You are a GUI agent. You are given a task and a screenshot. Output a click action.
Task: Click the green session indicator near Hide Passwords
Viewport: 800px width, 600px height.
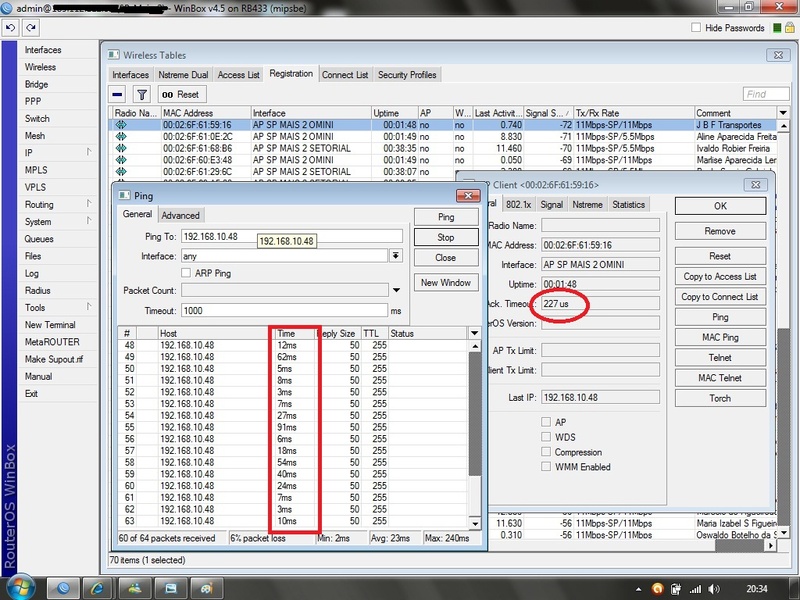click(777, 28)
